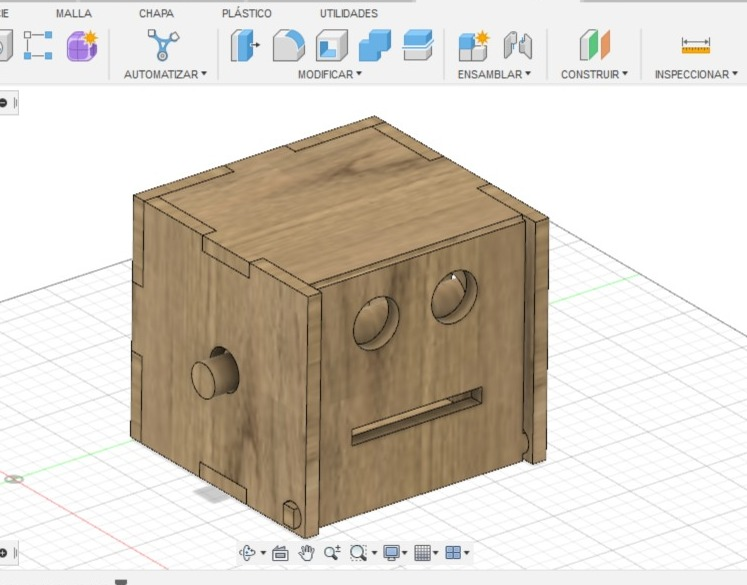Click the Offset Plane construct icon
The image size is (747, 585).
(x=595, y=45)
